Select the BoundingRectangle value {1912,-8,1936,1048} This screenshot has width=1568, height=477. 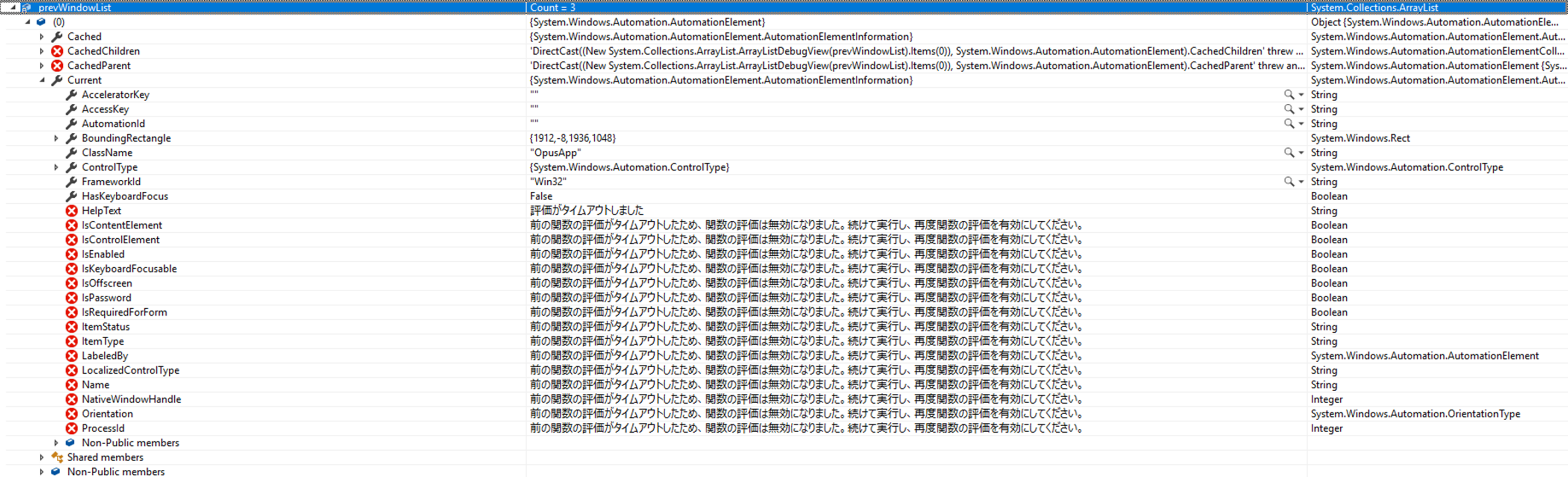(x=573, y=138)
